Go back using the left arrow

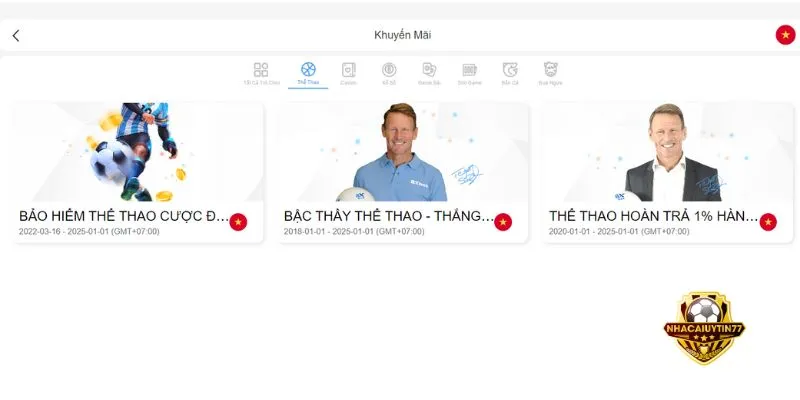tap(16, 35)
